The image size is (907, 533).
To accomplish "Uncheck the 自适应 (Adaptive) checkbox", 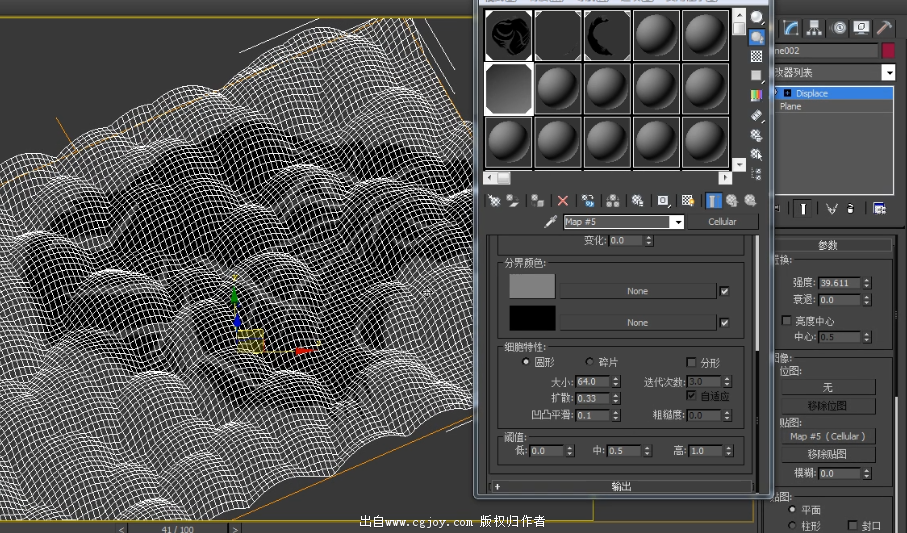I will (x=691, y=396).
